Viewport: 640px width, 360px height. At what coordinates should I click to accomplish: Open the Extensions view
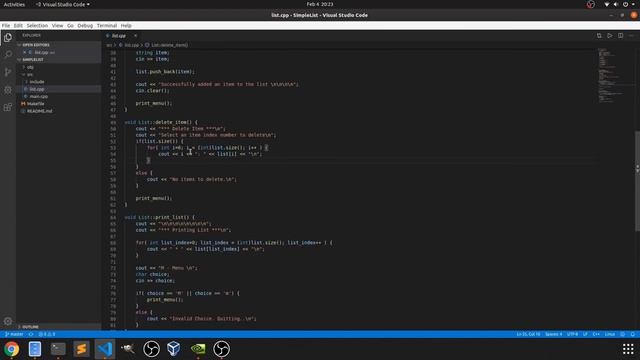[8, 107]
